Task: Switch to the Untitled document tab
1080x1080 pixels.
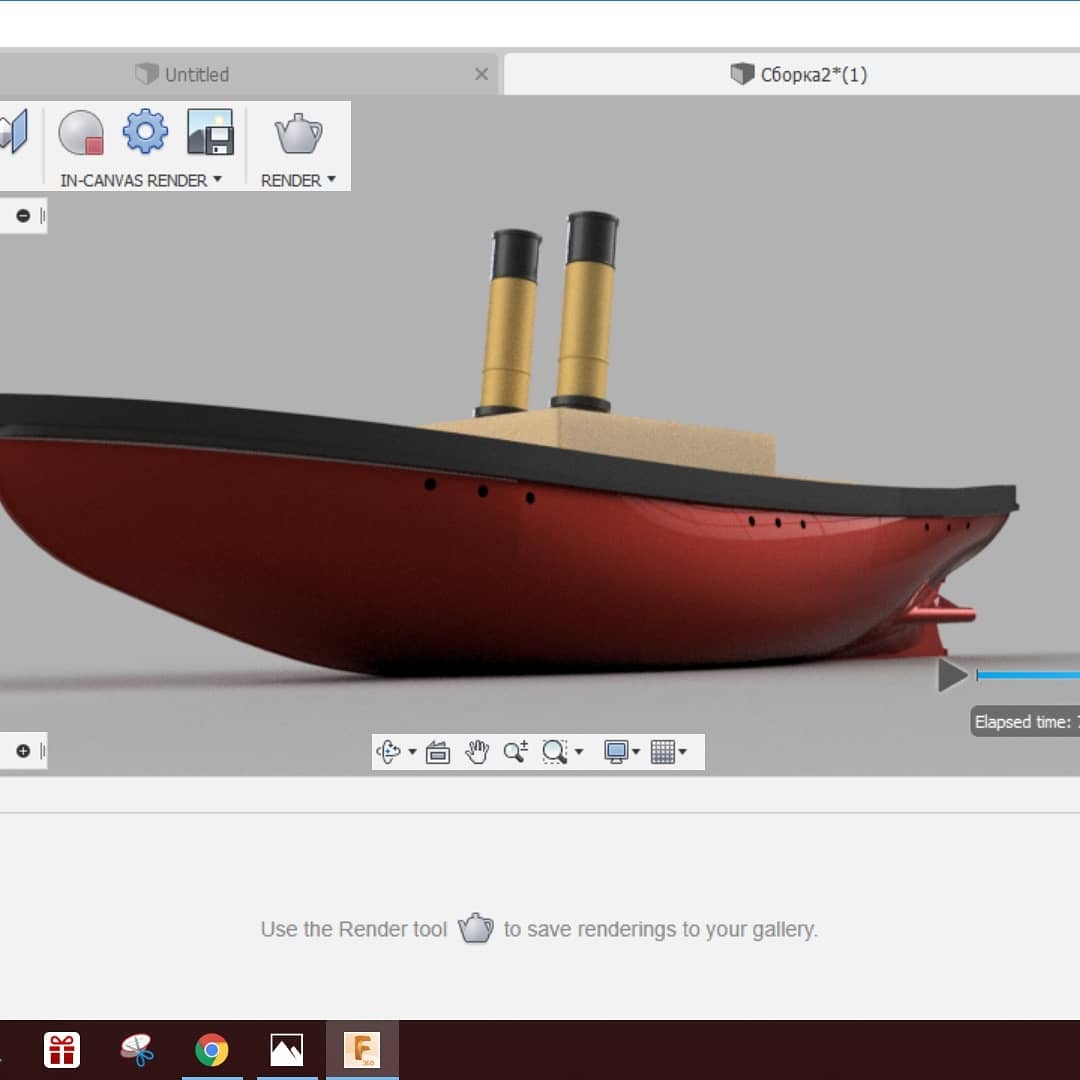Action: [x=196, y=74]
